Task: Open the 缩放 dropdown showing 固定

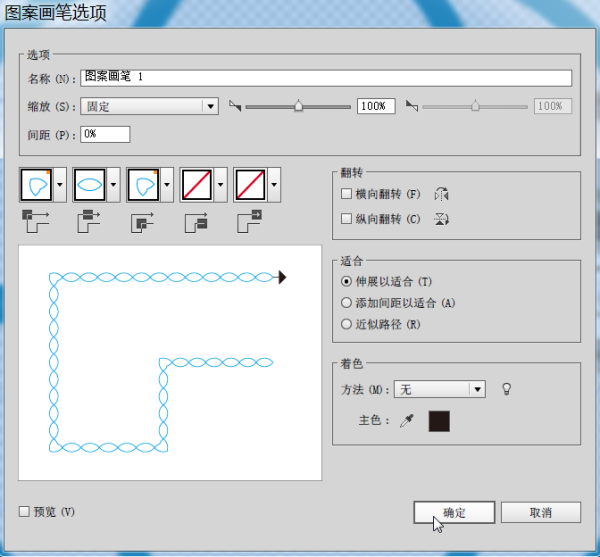Action: point(149,106)
